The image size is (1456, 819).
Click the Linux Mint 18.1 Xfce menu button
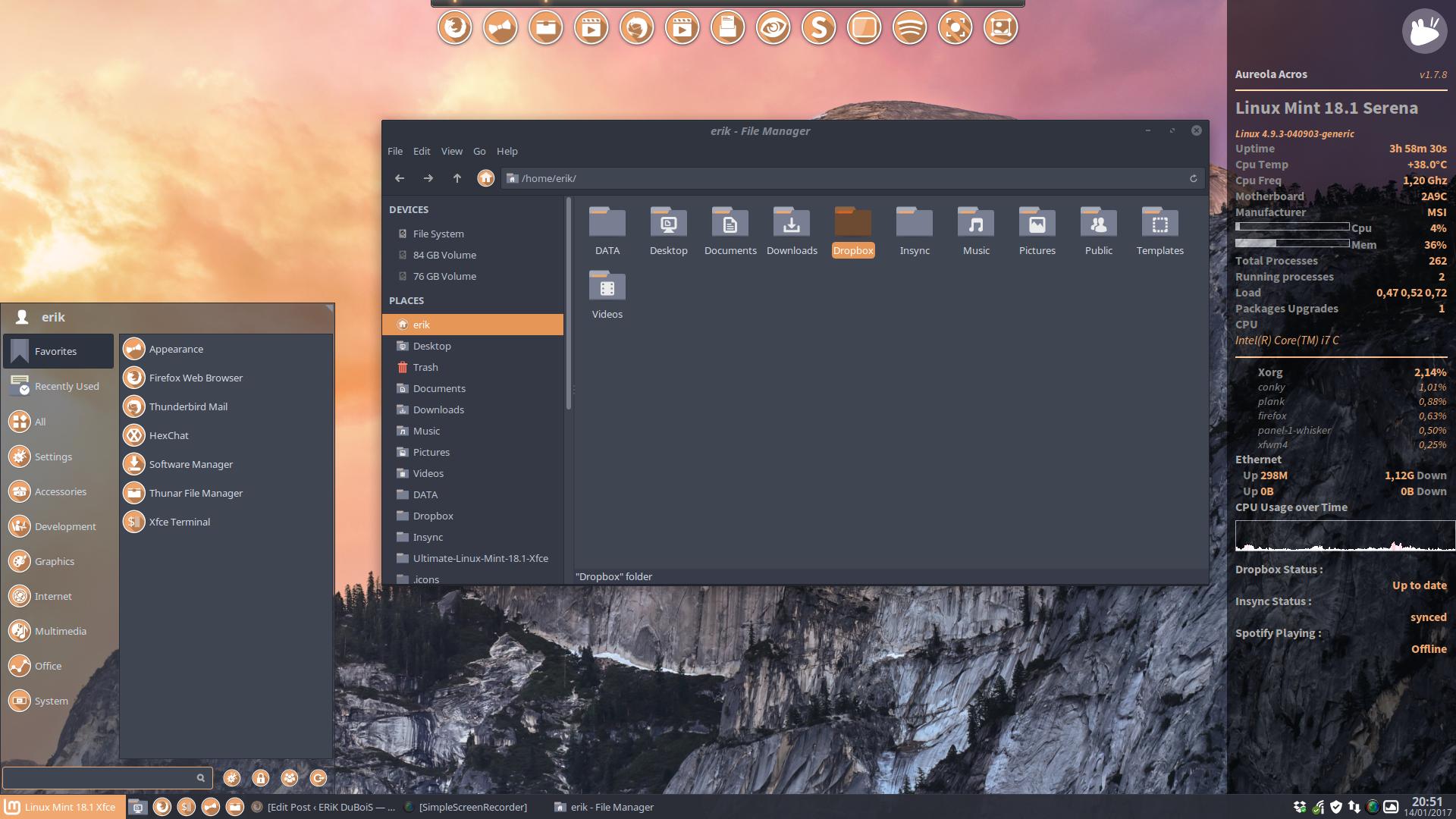point(61,807)
